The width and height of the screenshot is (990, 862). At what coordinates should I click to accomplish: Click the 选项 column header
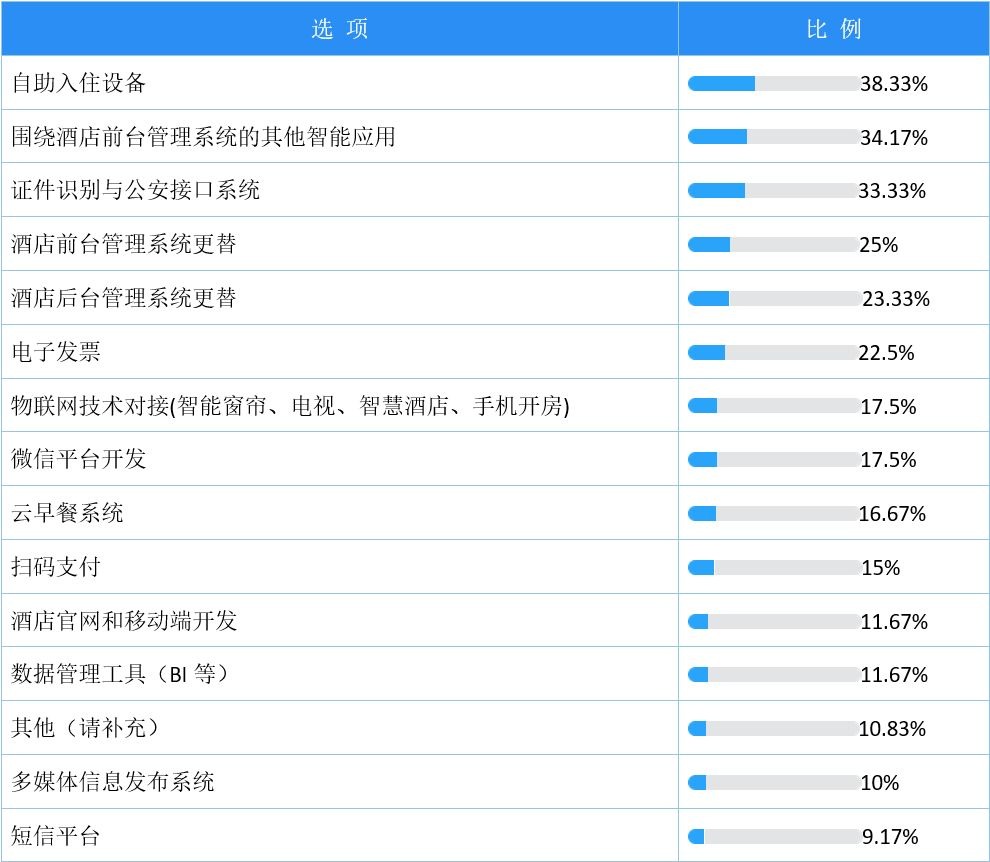[340, 28]
